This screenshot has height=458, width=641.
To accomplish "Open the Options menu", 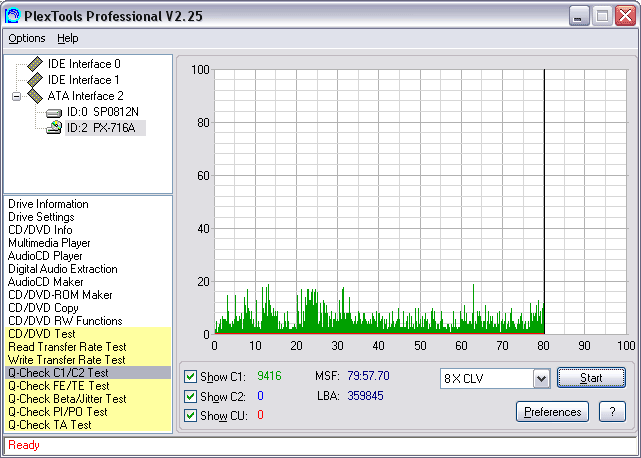I will pos(27,38).
